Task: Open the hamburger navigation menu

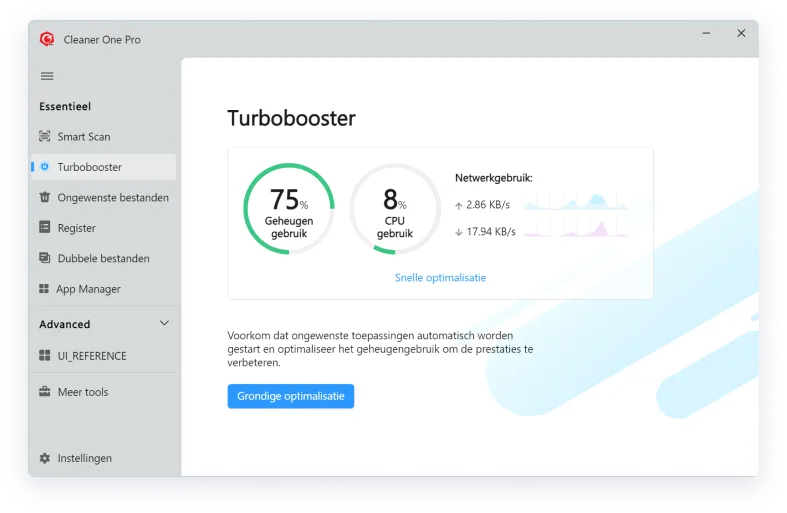Action: (46, 76)
